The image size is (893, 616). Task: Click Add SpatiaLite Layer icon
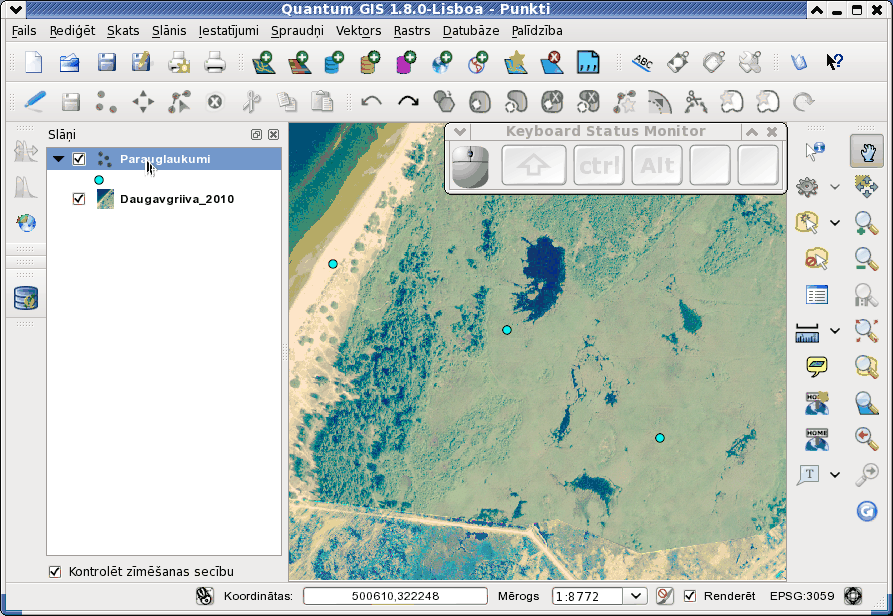(x=370, y=62)
